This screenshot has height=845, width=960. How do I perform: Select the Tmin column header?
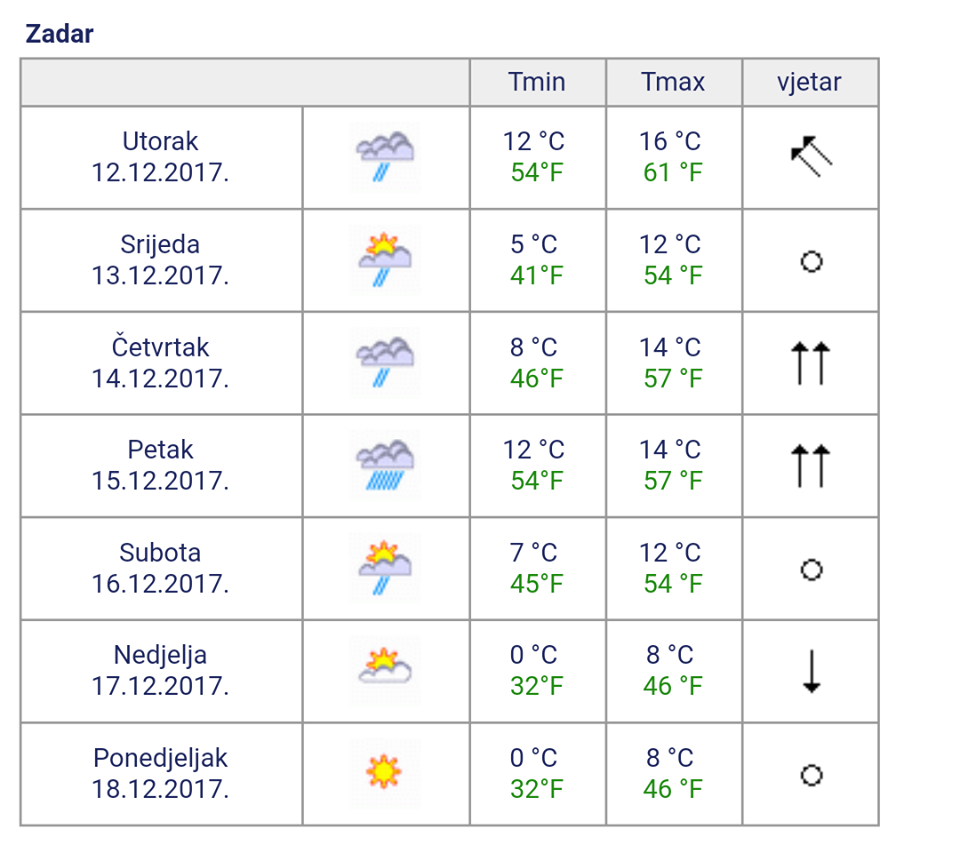click(538, 82)
